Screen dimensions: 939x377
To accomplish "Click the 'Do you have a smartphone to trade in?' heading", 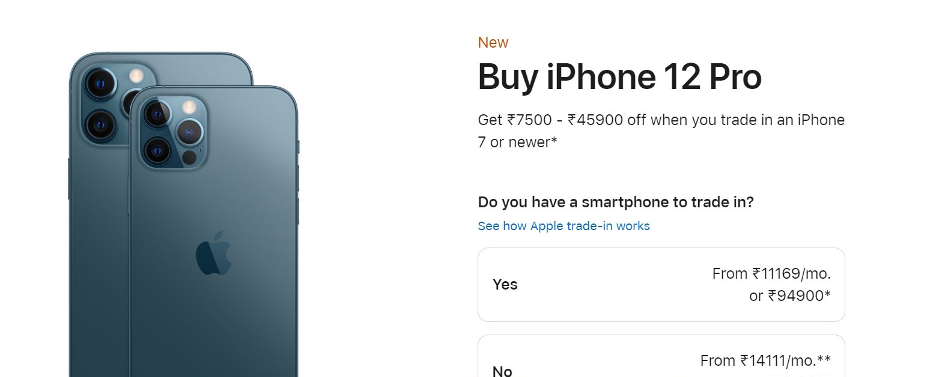I will [x=616, y=202].
